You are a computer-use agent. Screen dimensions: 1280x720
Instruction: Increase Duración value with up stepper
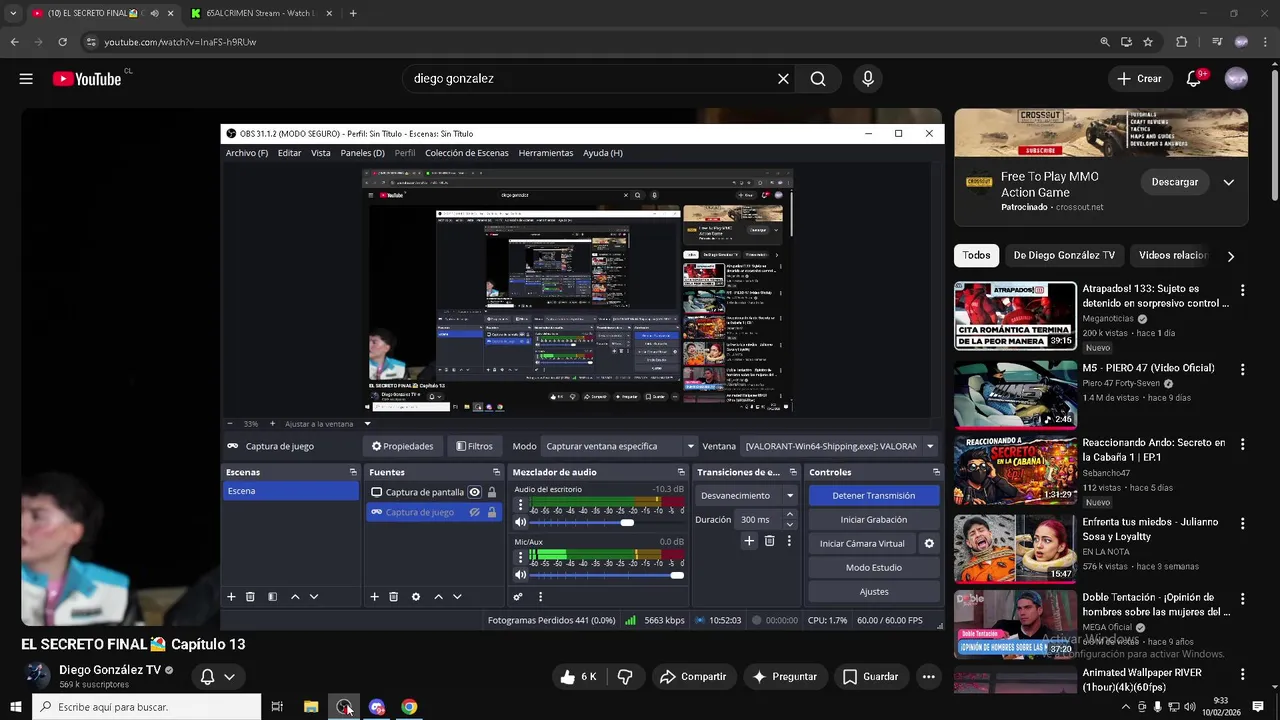(789, 515)
